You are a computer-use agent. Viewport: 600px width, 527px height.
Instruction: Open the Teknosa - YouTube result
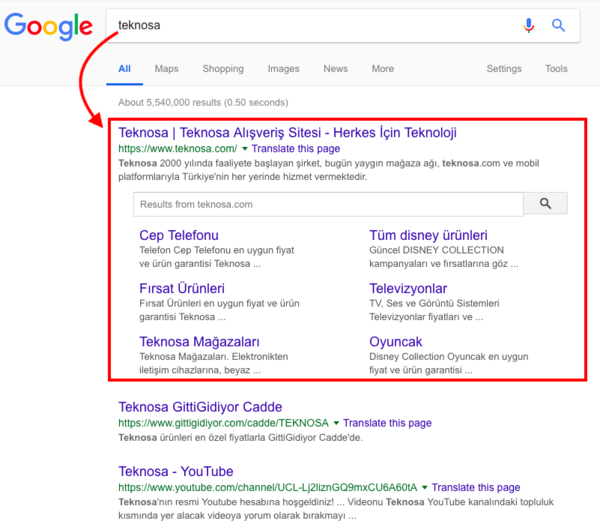(176, 472)
